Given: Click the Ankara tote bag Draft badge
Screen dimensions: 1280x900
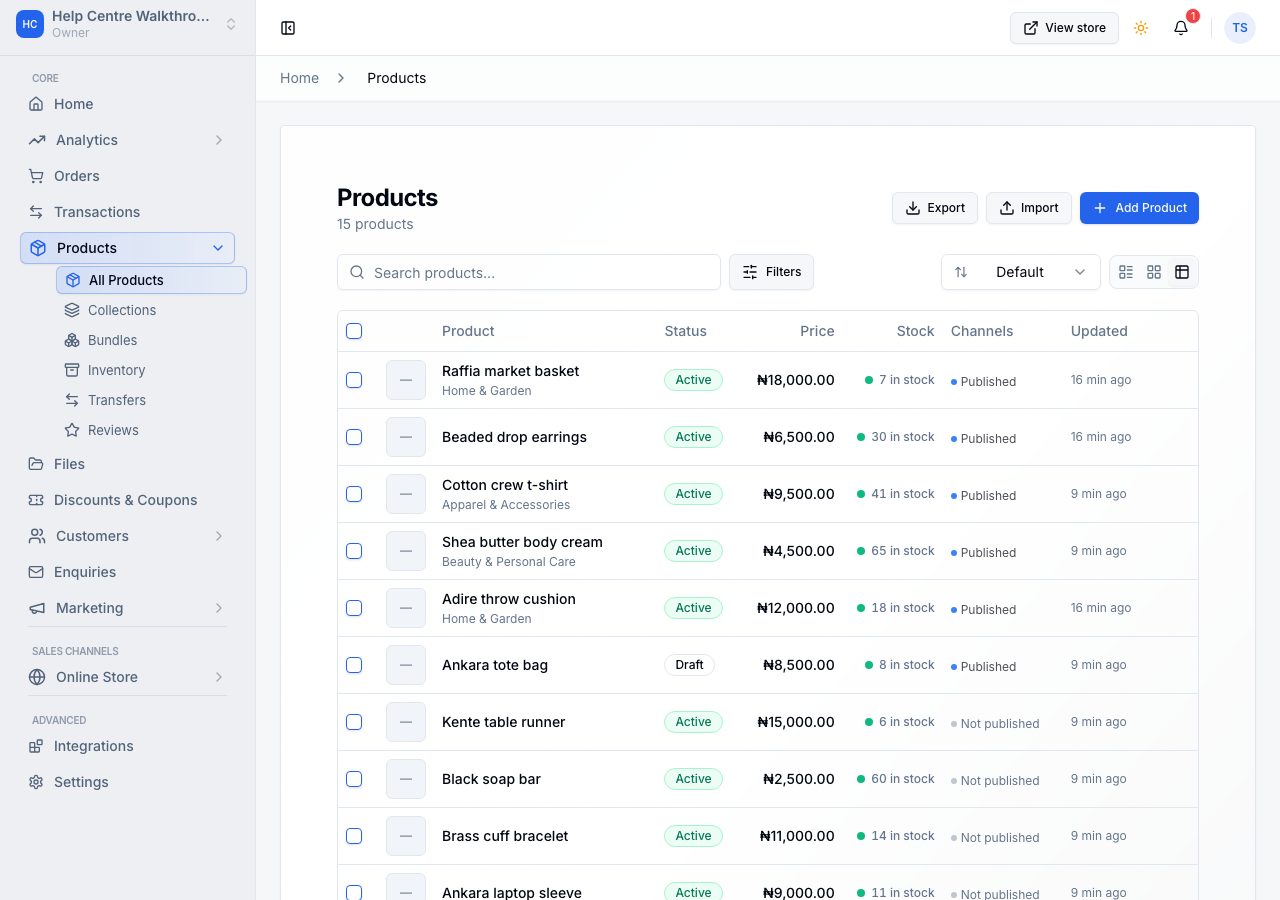Looking at the screenshot, I should pyautogui.click(x=689, y=665).
